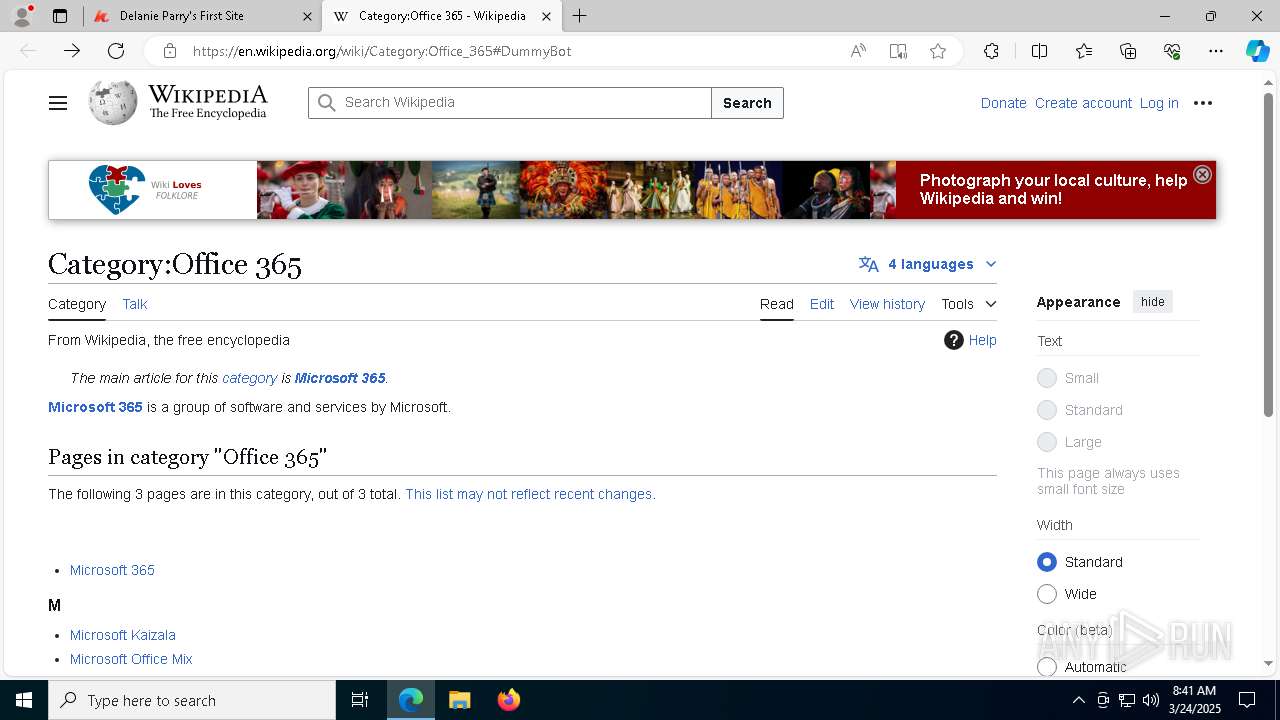Select the Large text size radio
This screenshot has width=1280, height=720.
click(x=1047, y=442)
